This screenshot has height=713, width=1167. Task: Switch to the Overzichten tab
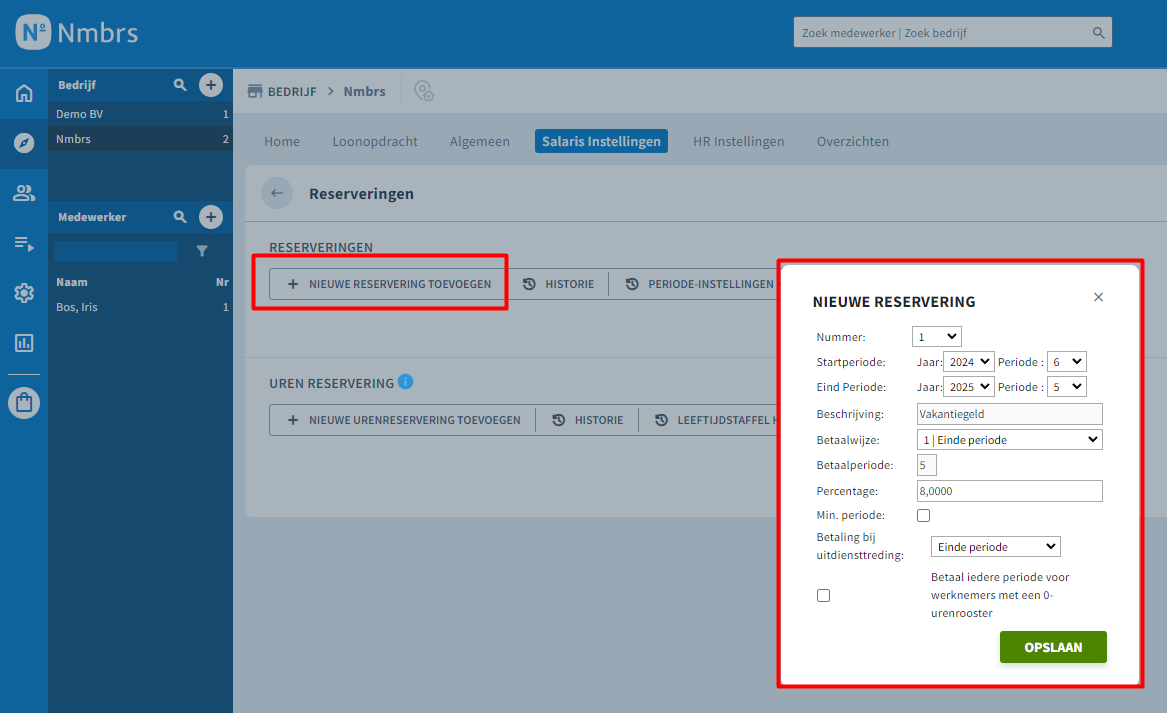coord(853,141)
